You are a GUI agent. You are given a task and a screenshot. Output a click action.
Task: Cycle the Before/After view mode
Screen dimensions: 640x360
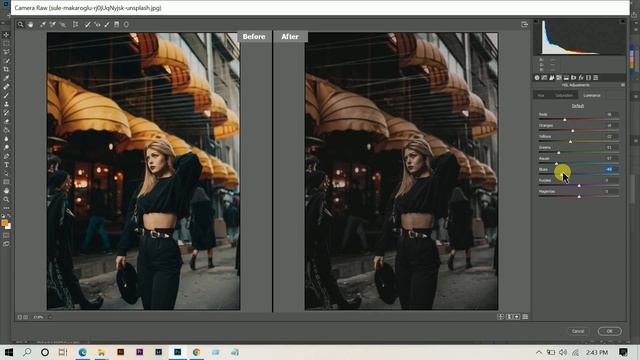coord(500,317)
